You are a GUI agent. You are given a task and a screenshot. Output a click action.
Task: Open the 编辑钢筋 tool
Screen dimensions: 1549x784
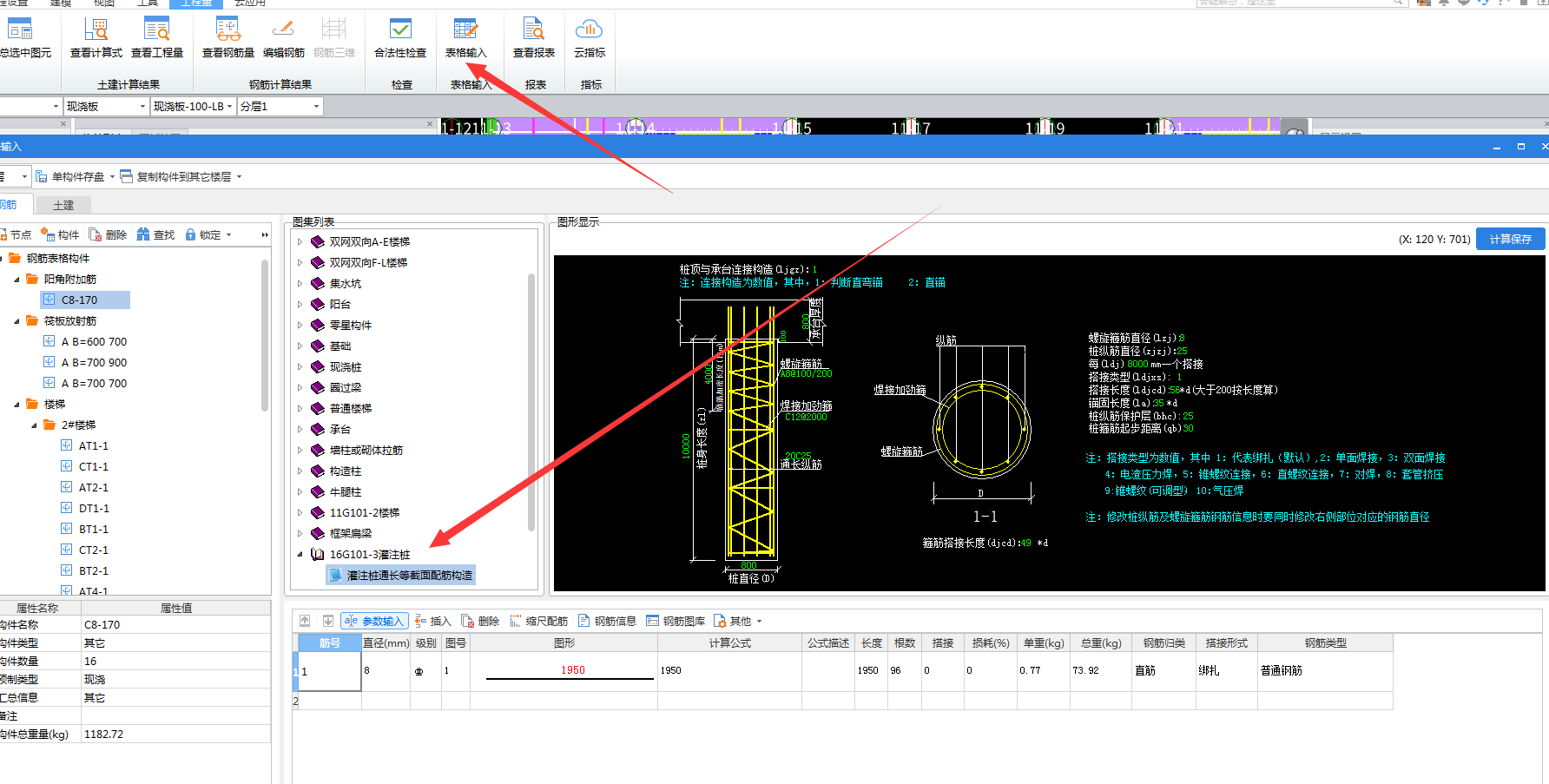pos(284,38)
